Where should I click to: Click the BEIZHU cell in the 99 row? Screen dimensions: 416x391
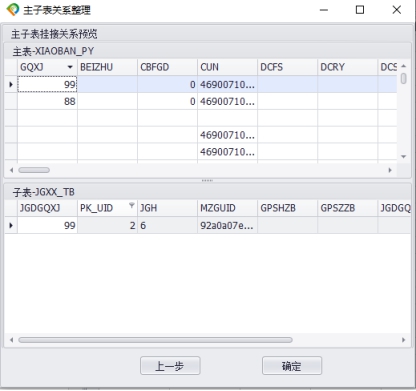[x=107, y=84]
